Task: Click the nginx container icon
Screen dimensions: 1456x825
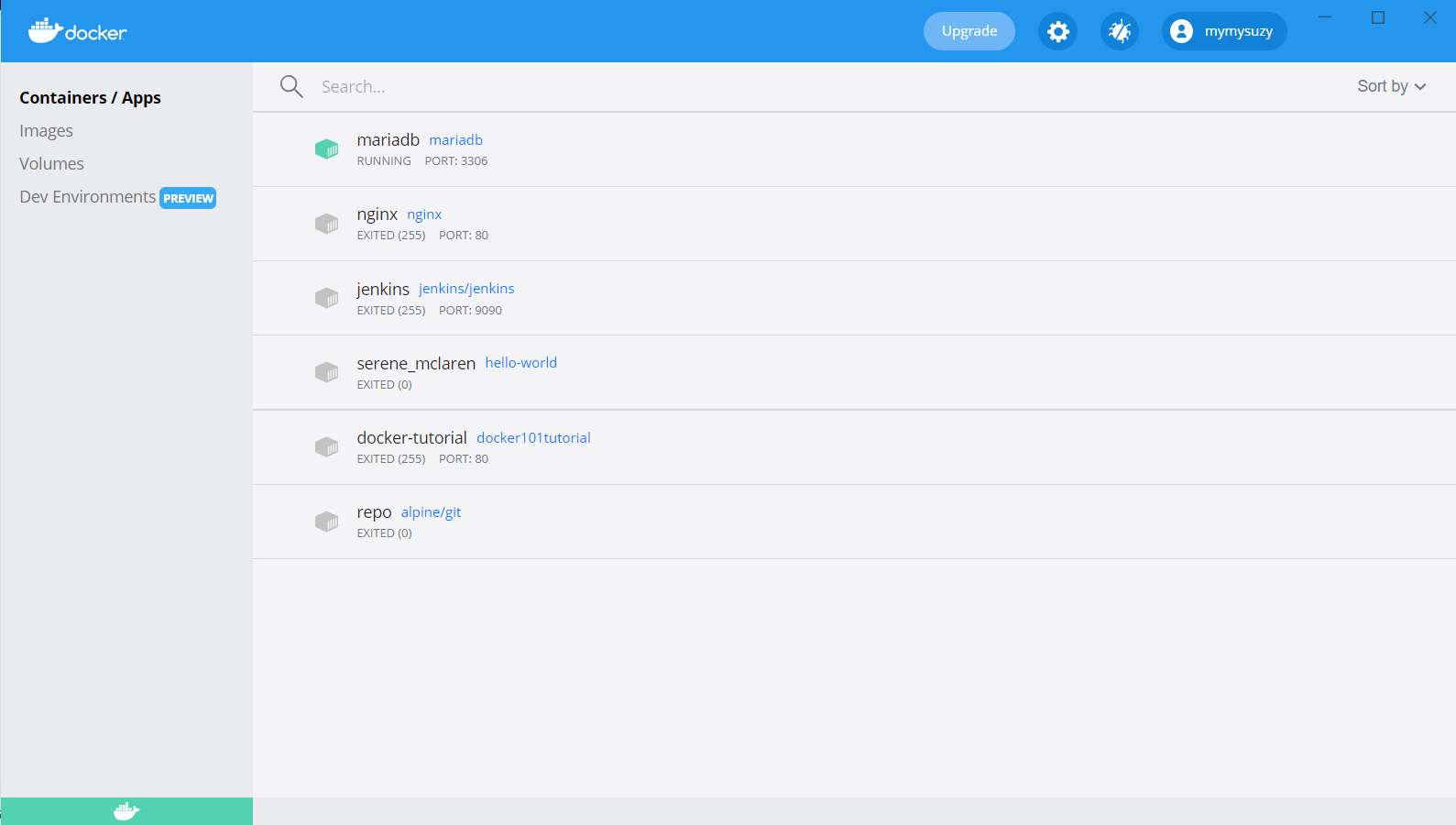Action: click(327, 224)
